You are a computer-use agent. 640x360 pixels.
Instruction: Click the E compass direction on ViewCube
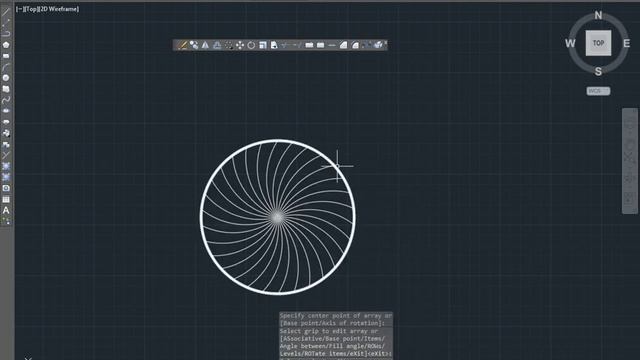coord(627,43)
